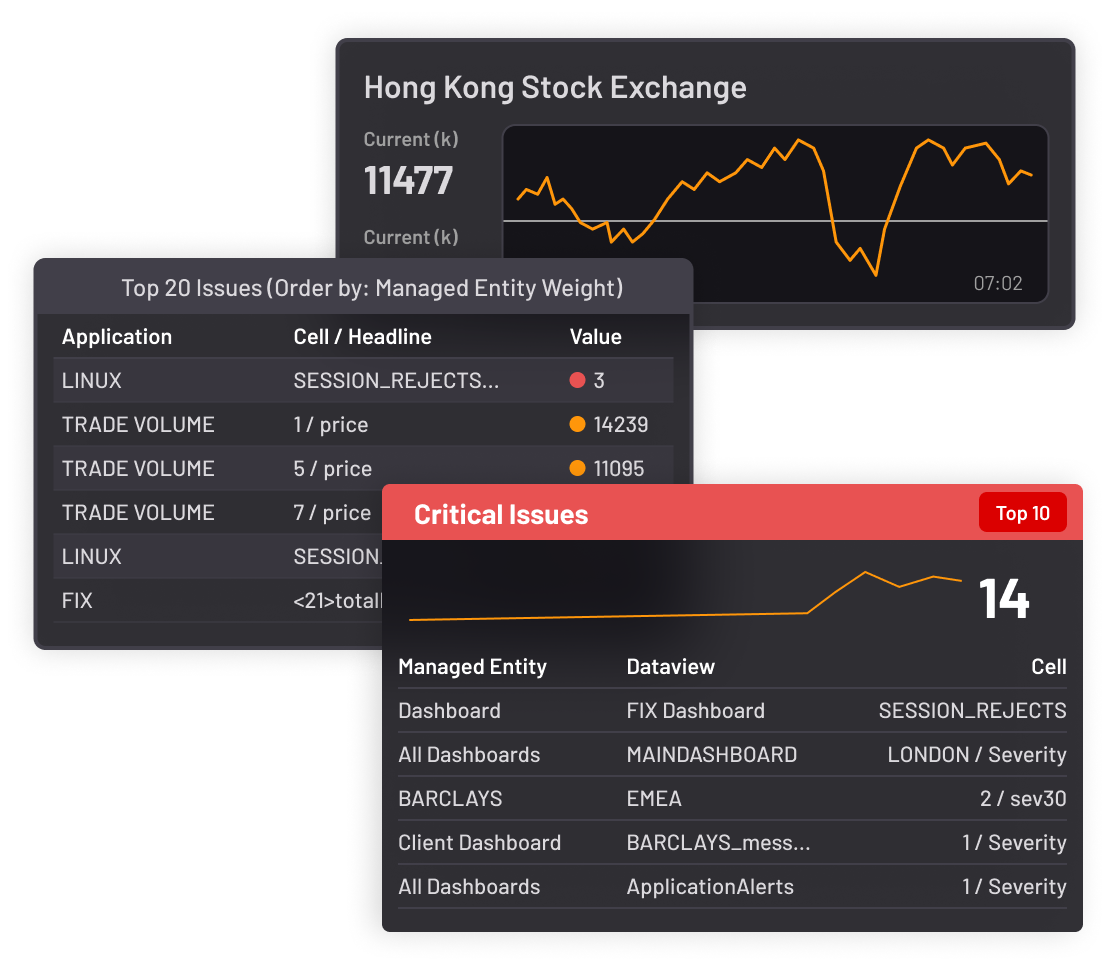Select the BARCLAYS managed entity row
1116x960 pixels.
tap(450, 799)
